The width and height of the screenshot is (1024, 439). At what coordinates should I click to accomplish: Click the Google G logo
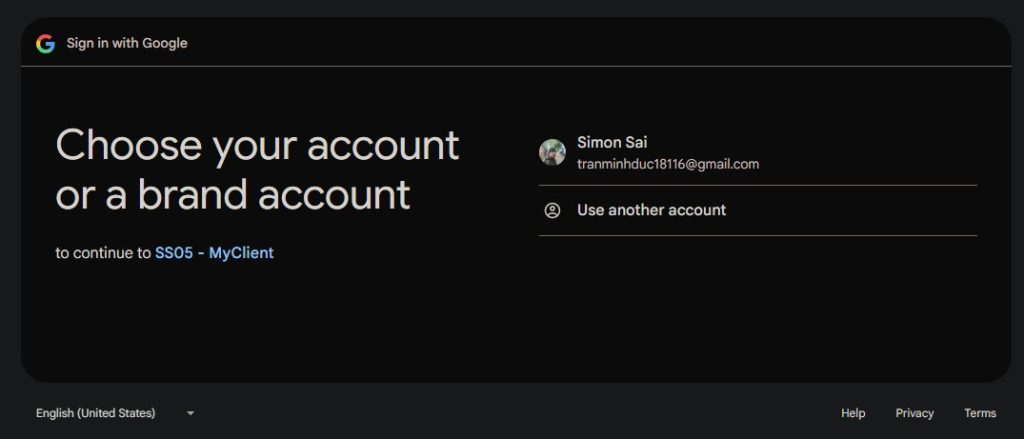[45, 43]
